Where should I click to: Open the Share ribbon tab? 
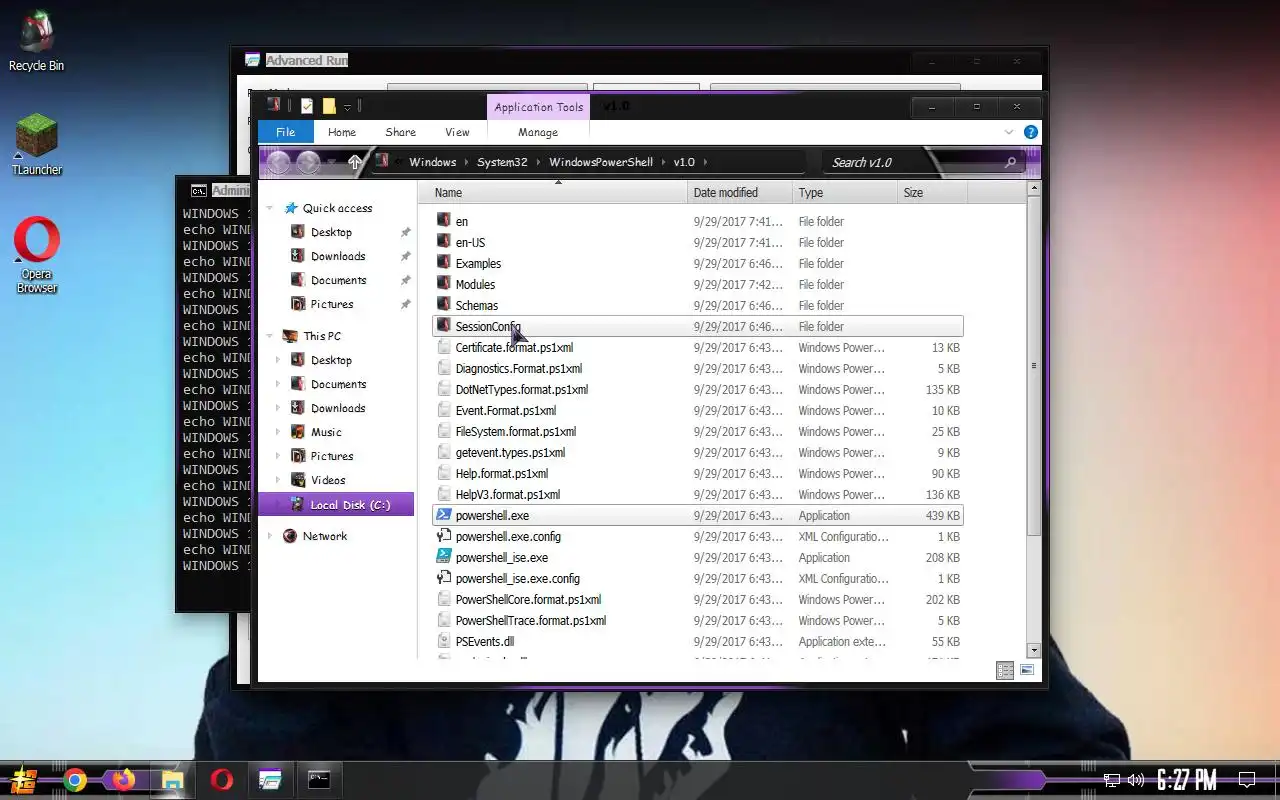coord(401,132)
